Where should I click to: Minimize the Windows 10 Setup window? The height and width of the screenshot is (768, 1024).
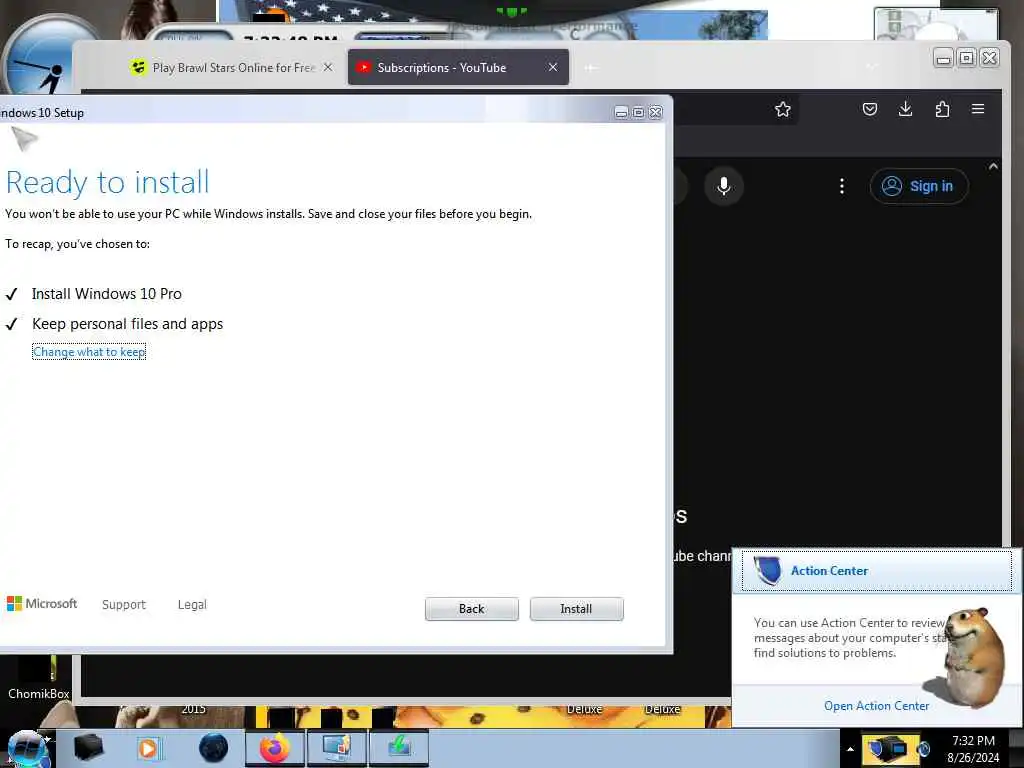[621, 112]
